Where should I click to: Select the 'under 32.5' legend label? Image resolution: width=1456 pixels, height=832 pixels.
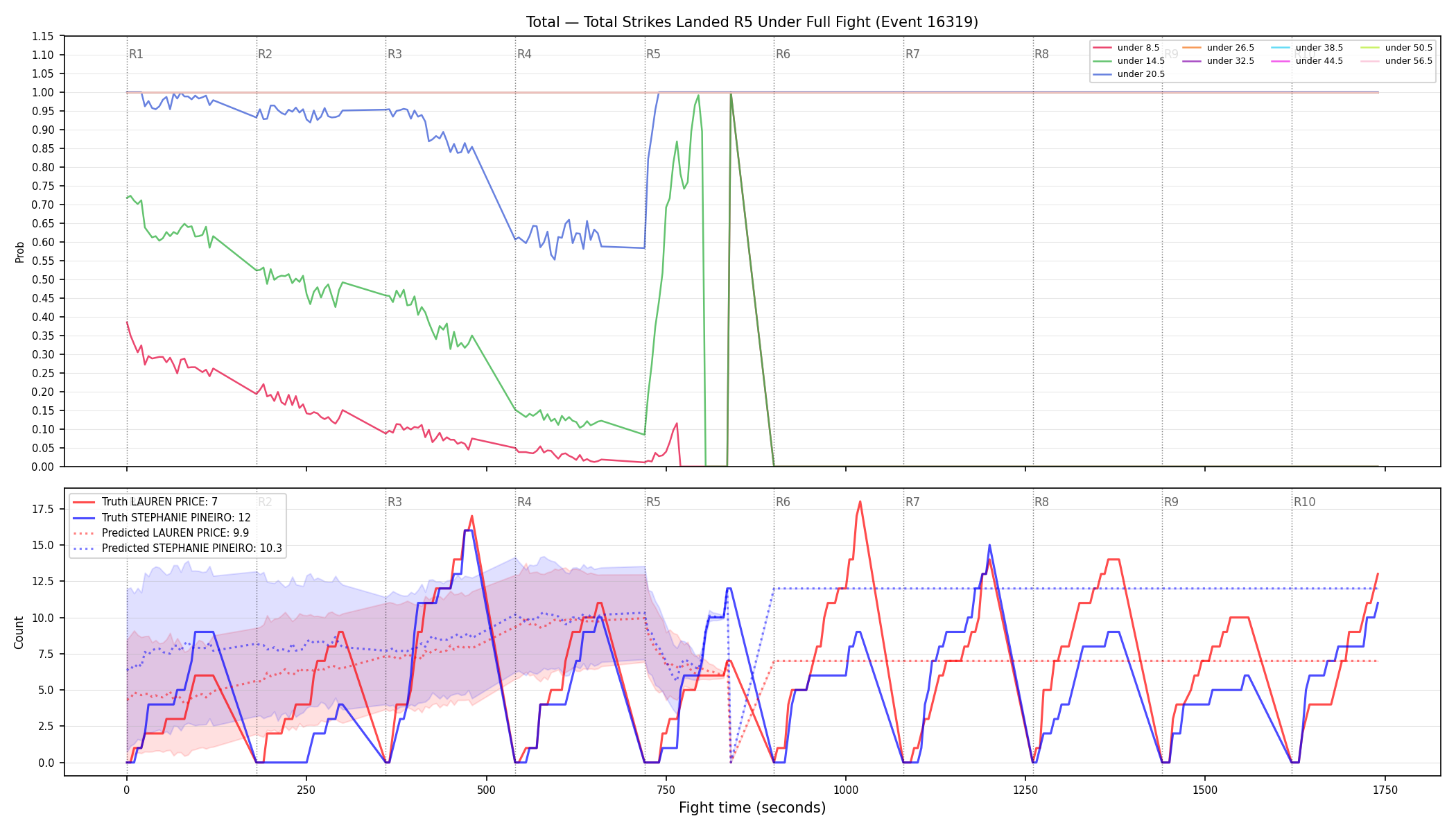point(1231,61)
